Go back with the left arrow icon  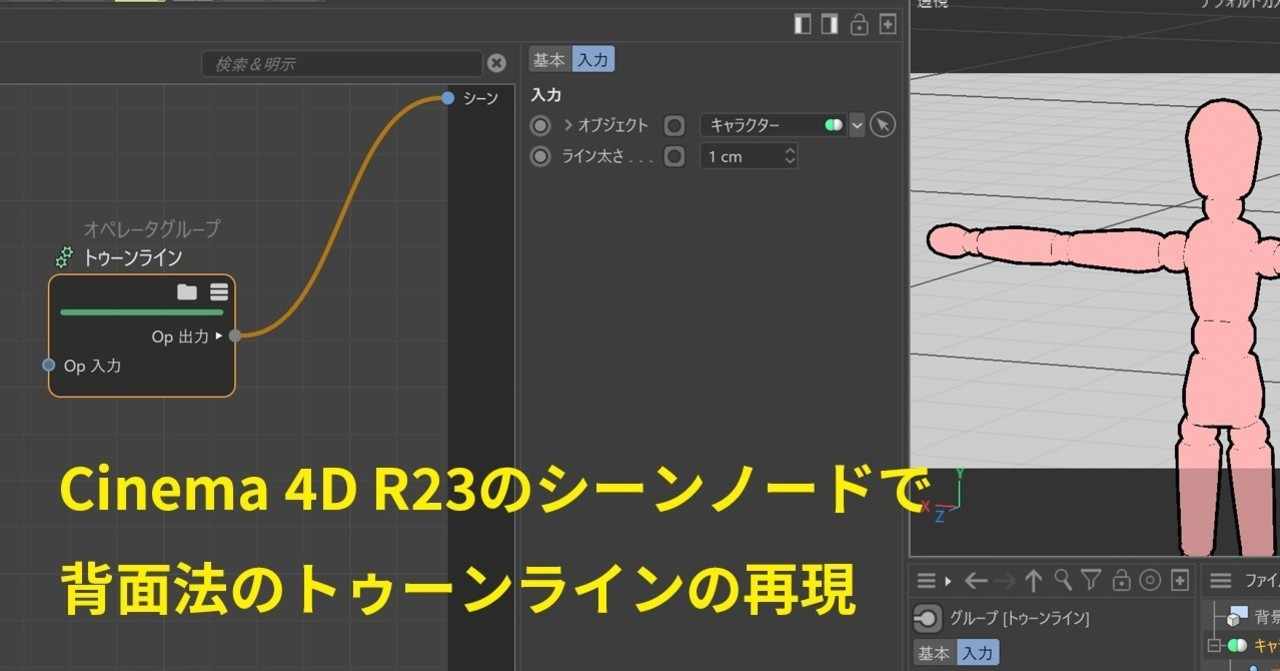coord(977,580)
